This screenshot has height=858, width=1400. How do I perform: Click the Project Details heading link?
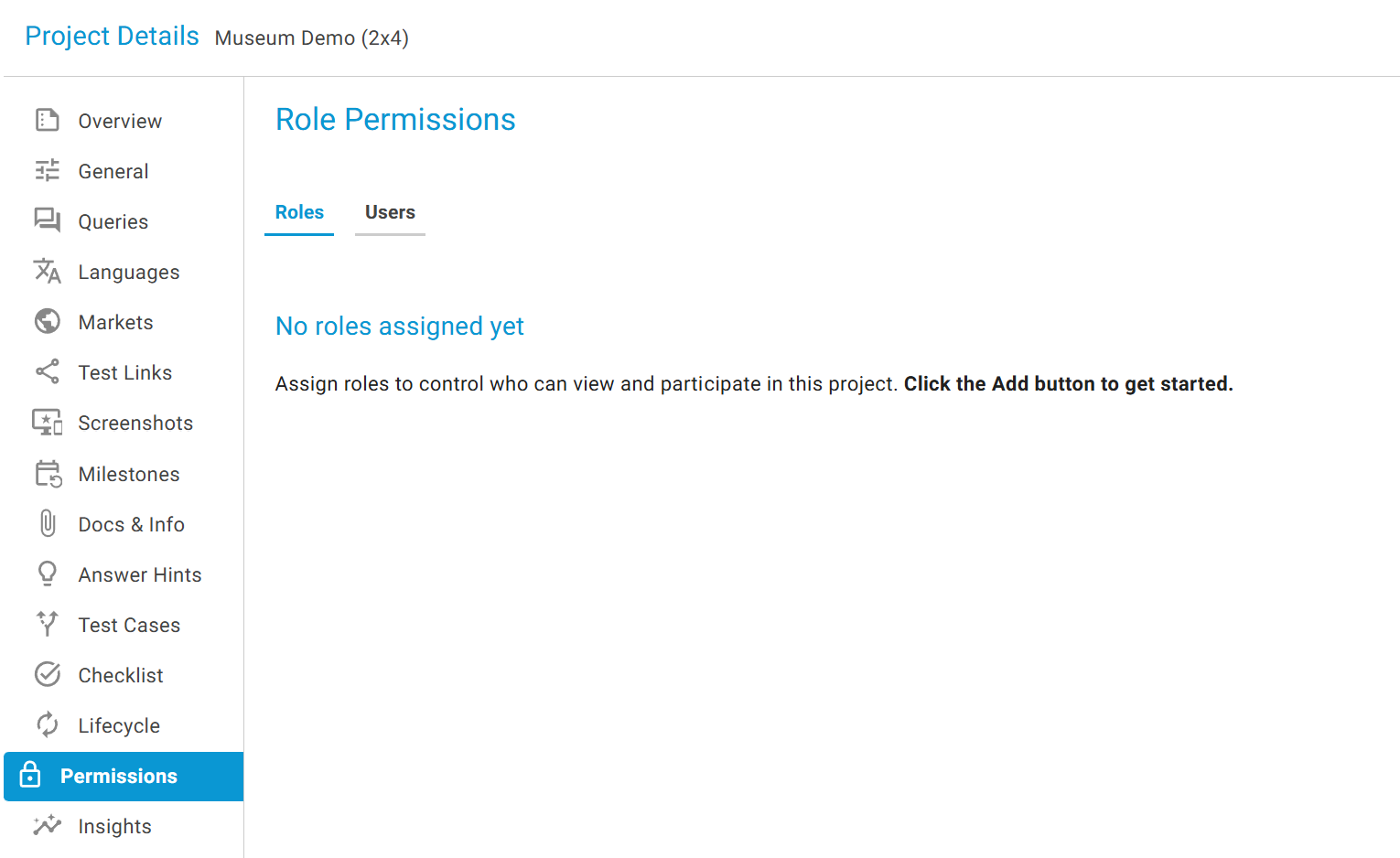click(x=112, y=37)
